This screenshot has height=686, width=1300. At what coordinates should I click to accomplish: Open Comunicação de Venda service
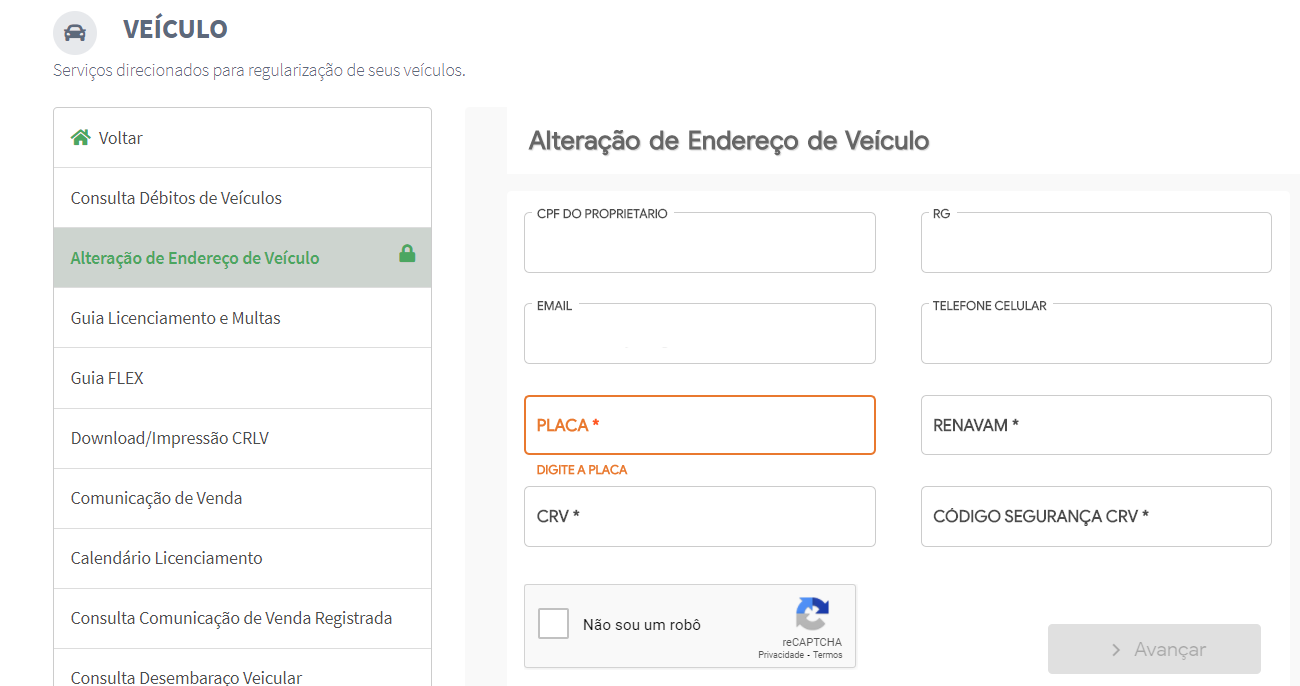point(157,498)
